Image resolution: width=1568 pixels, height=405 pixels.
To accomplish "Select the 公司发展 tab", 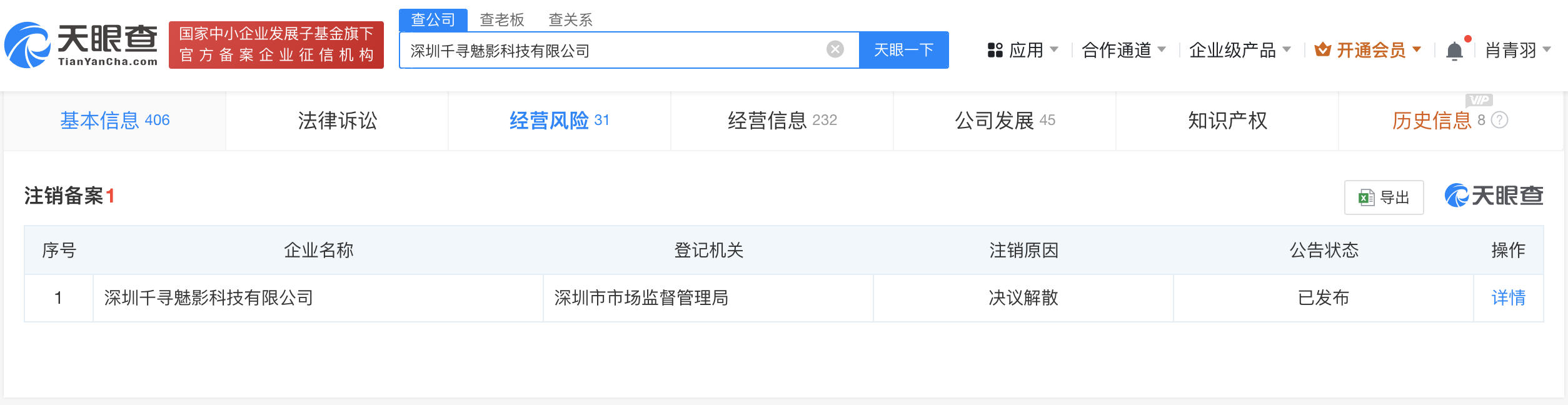I will (x=1005, y=120).
